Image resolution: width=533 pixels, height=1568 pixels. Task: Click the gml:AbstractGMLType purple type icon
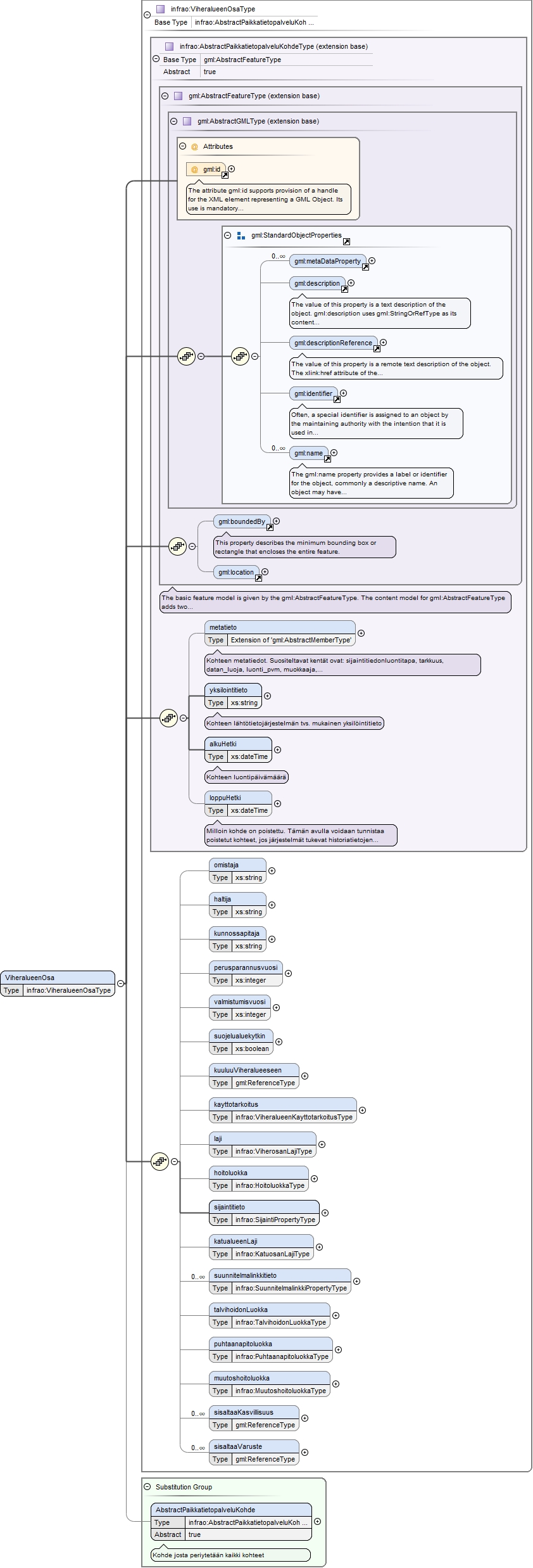click(x=187, y=121)
